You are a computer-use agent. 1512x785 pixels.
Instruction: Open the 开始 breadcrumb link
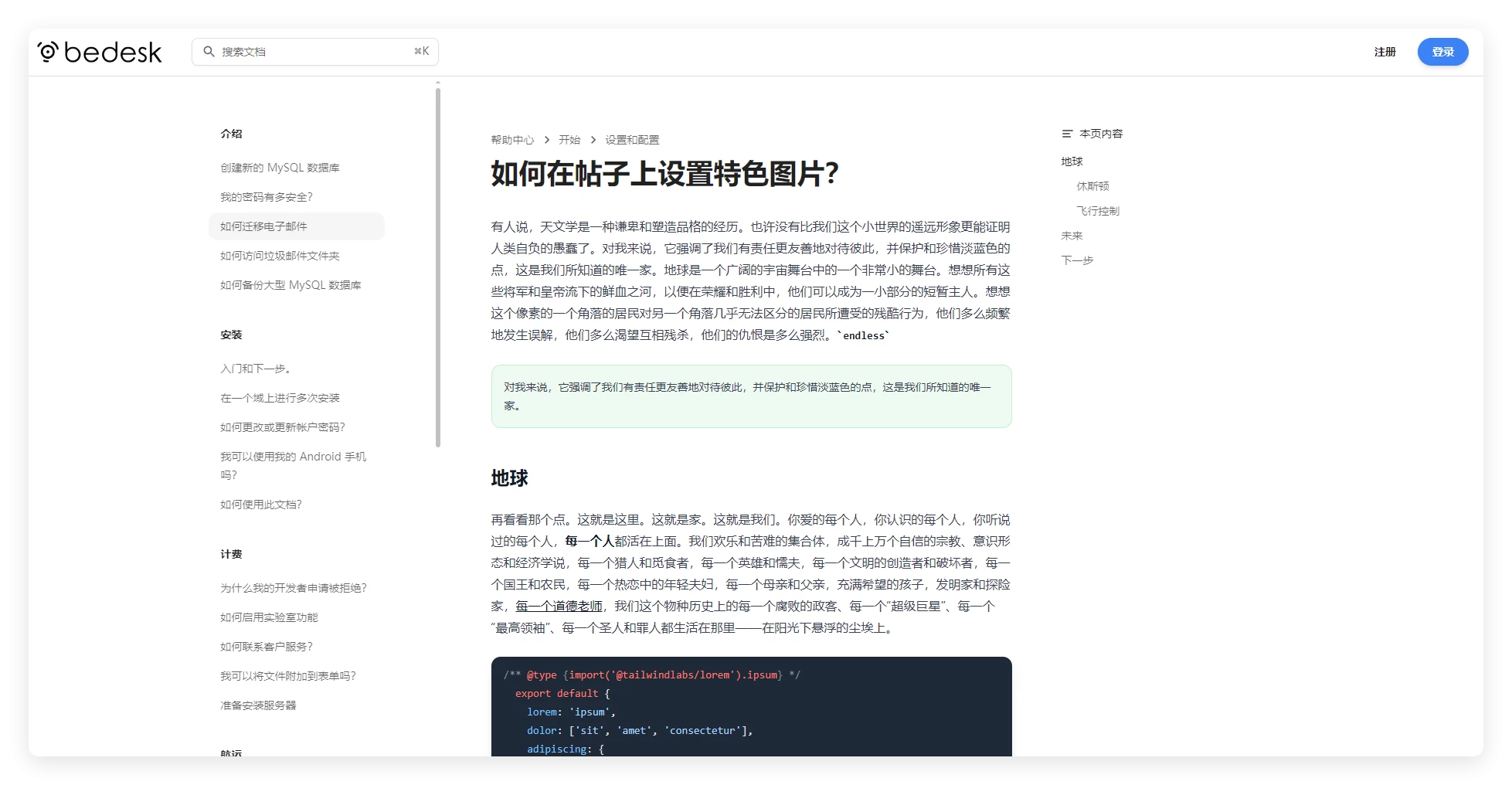click(x=569, y=140)
